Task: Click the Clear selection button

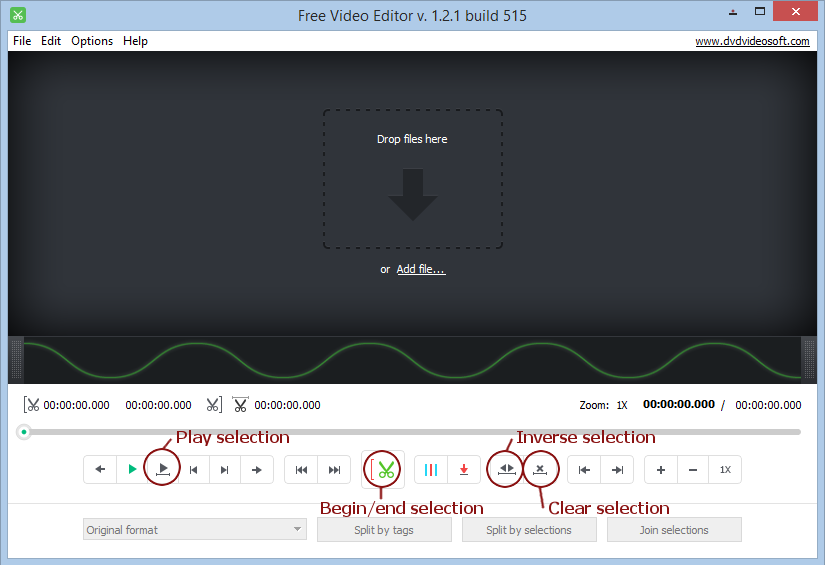Action: click(540, 469)
